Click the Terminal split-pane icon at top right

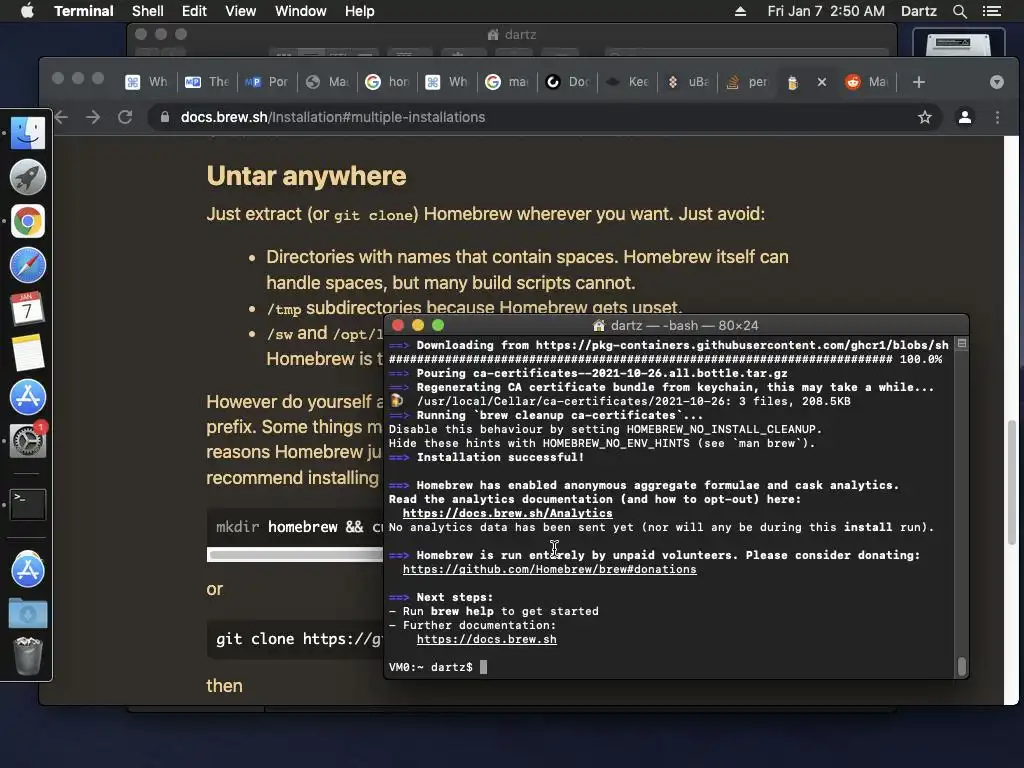click(x=961, y=344)
